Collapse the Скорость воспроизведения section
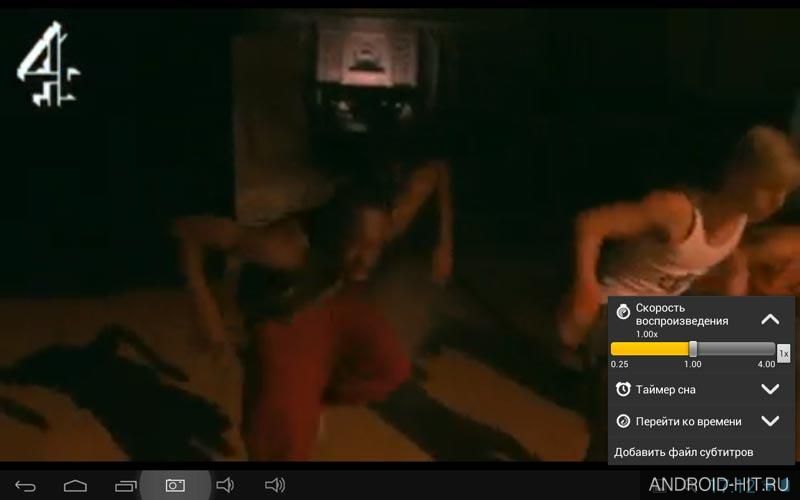 coord(770,320)
